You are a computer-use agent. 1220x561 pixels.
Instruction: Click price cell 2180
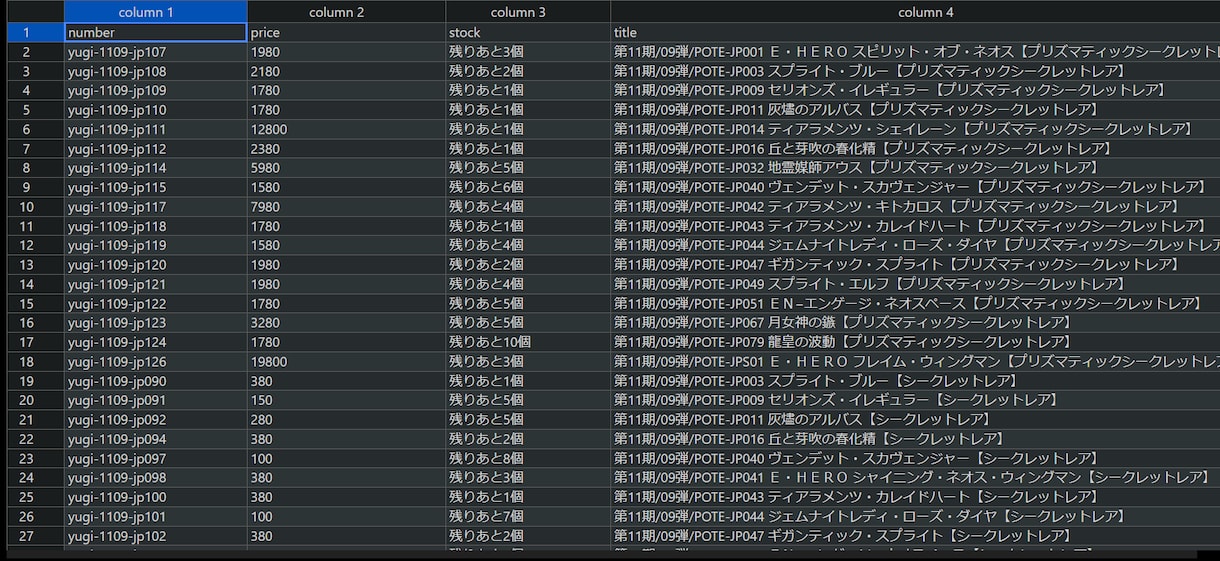[x=346, y=71]
